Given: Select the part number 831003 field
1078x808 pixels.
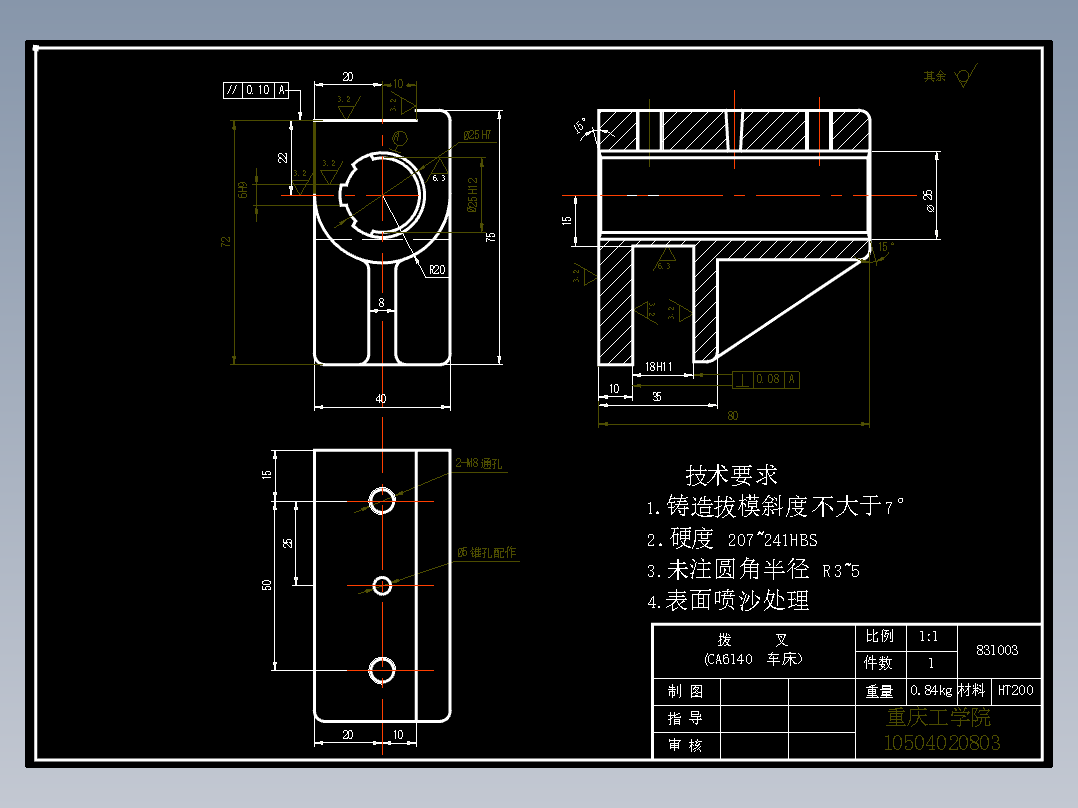Looking at the screenshot, I should coord(995,649).
